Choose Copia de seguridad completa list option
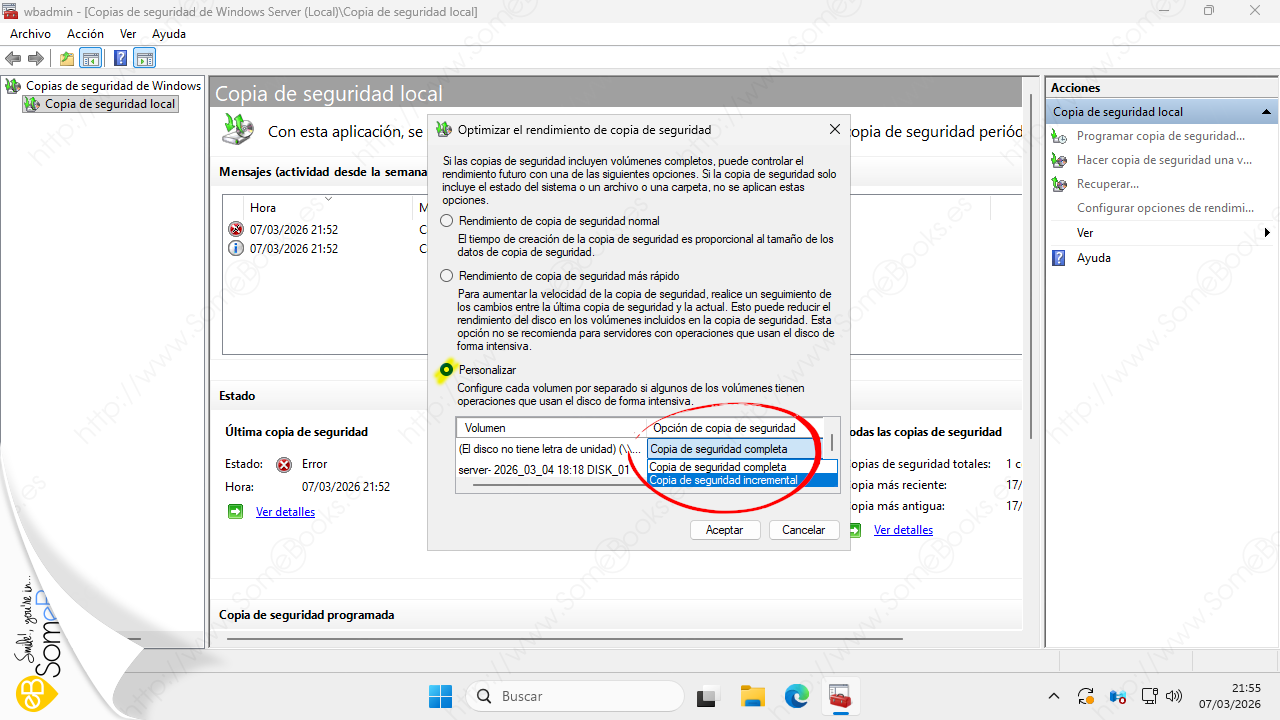Image resolution: width=1280 pixels, height=720 pixels. (742, 467)
